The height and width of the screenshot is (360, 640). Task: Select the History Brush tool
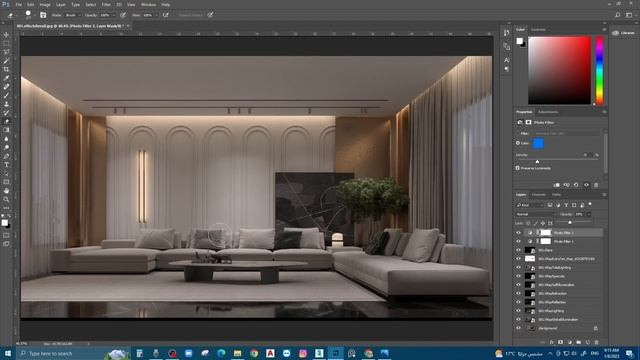[7, 113]
